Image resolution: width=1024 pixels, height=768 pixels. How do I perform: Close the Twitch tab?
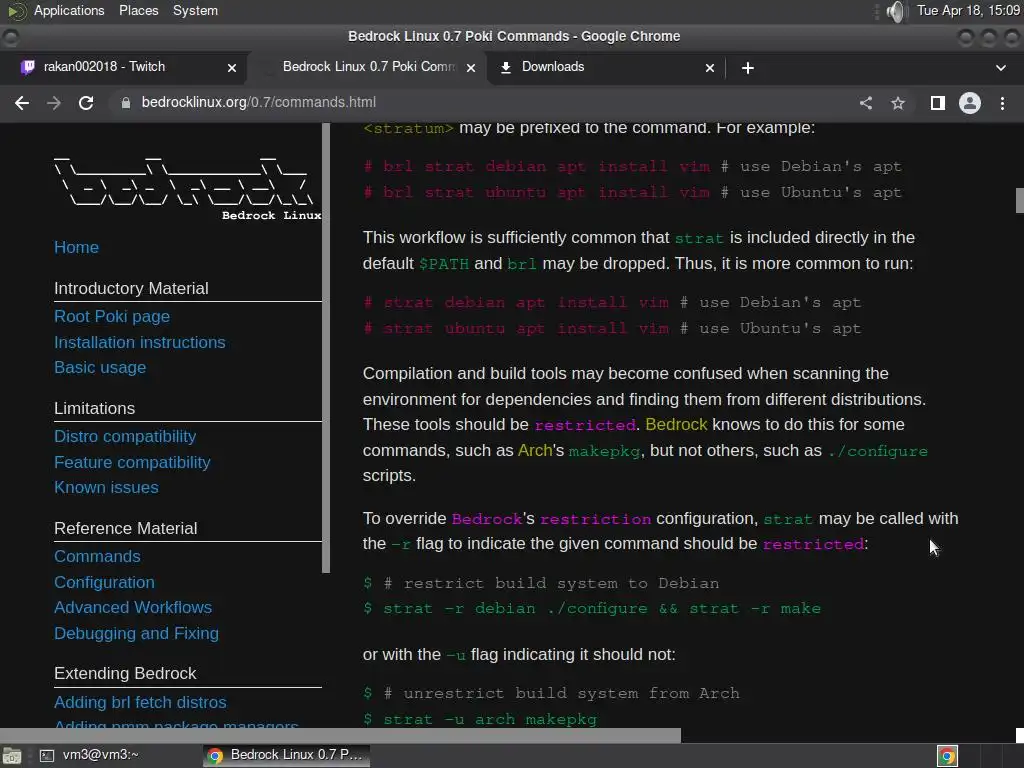coord(232,68)
